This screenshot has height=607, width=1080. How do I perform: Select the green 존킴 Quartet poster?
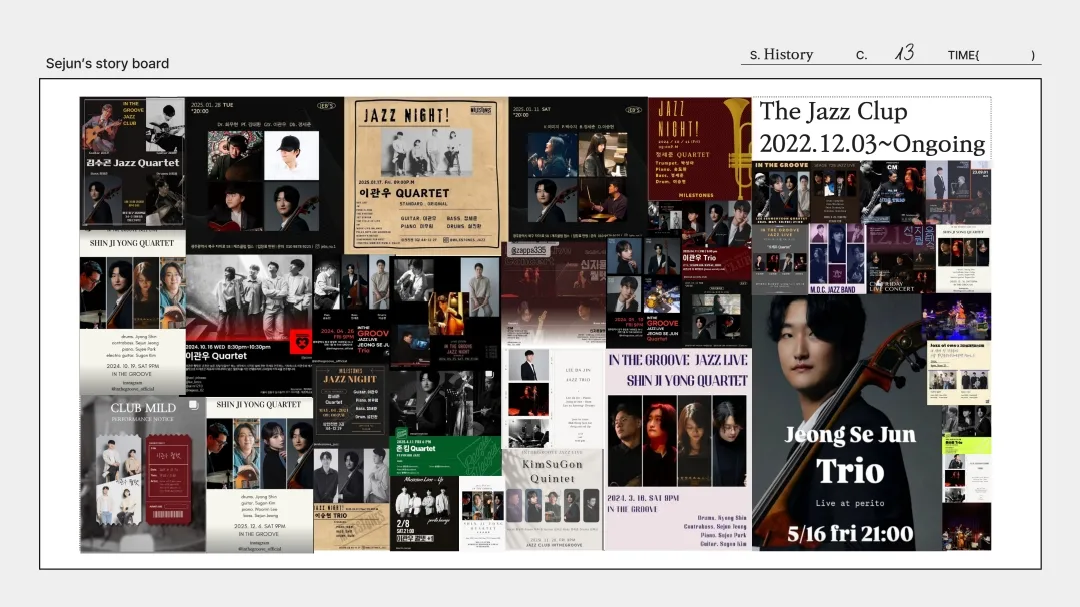(445, 455)
